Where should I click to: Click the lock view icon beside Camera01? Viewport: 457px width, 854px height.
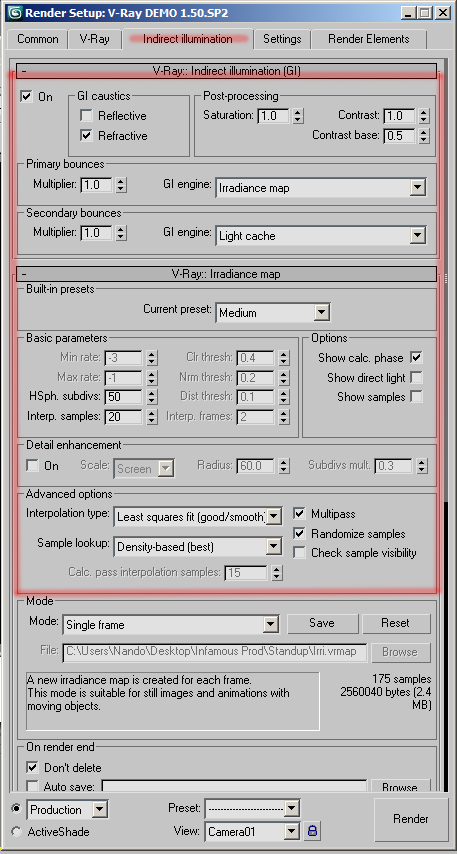313,831
